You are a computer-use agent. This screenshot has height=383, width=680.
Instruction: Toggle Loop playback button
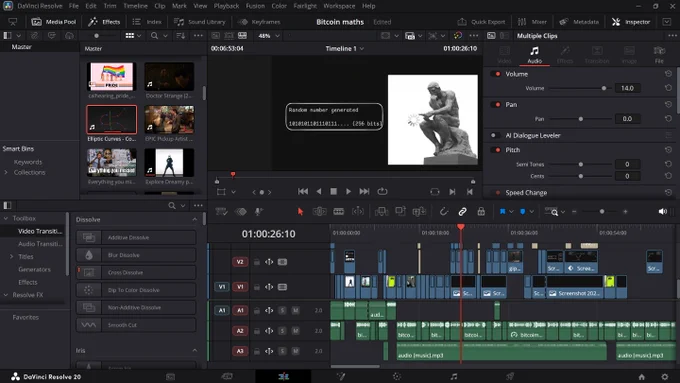[382, 191]
